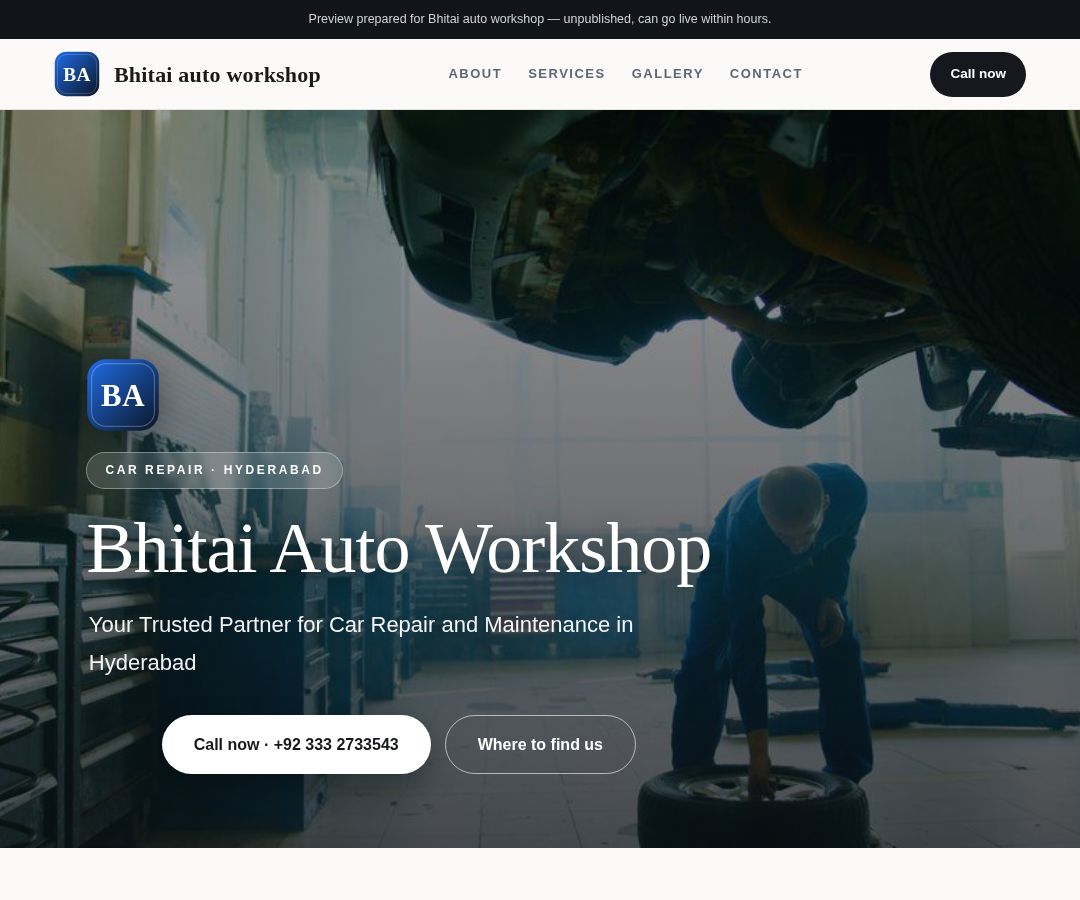The image size is (1080, 900).
Task: Select the Where to find us button
Action: pyautogui.click(x=540, y=744)
